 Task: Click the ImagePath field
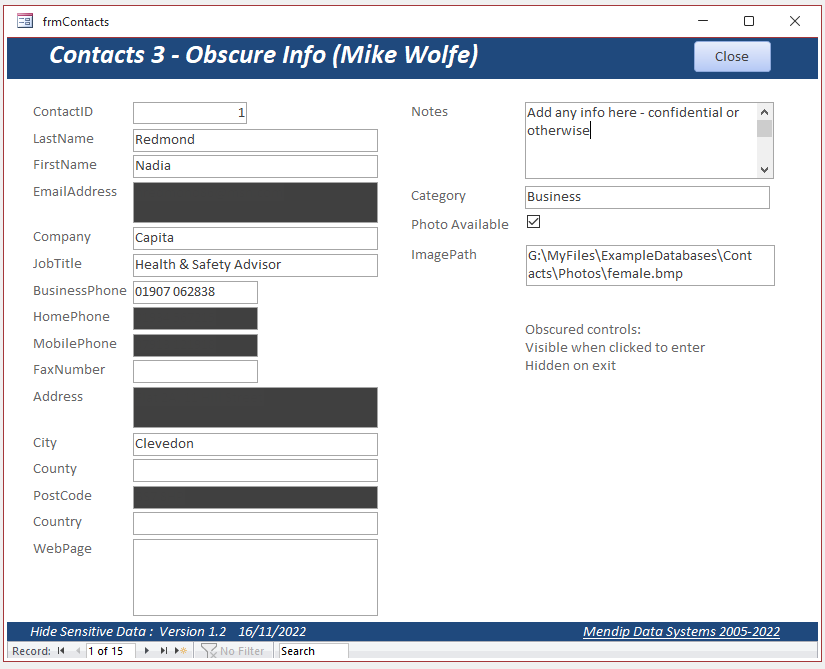click(650, 266)
